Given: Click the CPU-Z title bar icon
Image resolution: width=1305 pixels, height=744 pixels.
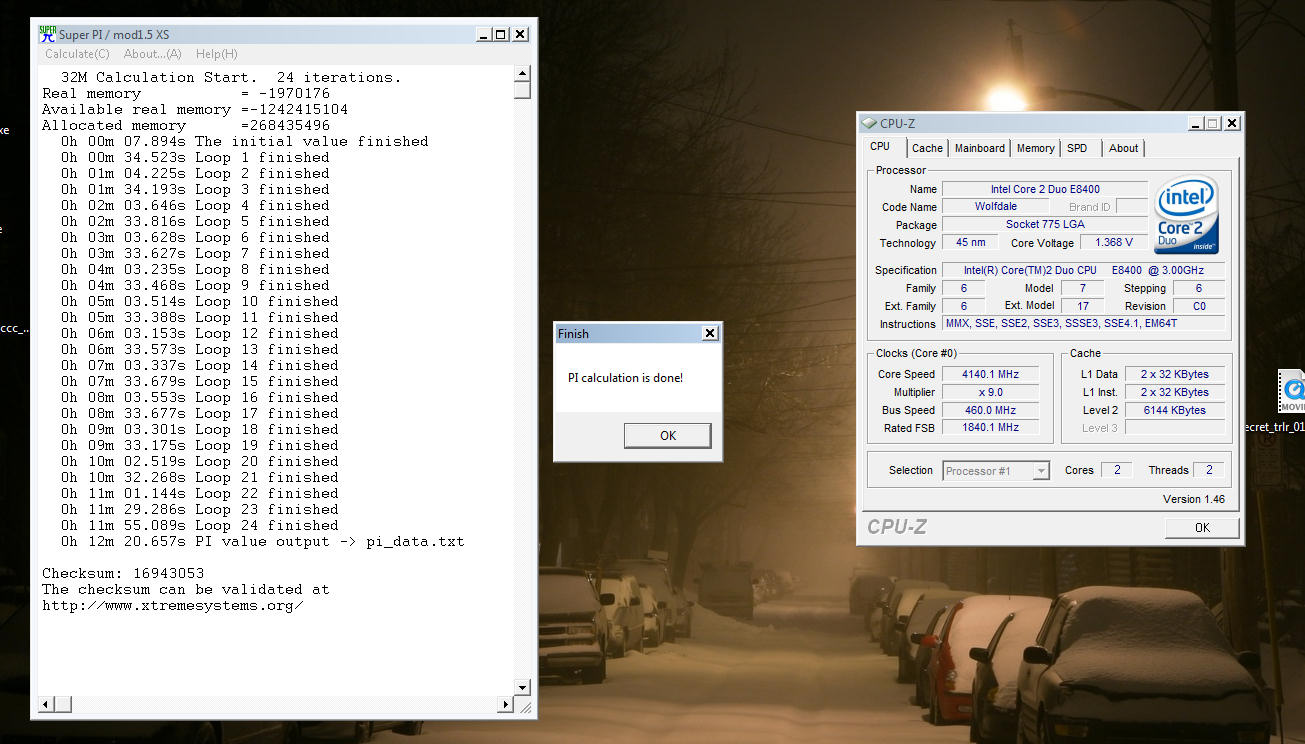Looking at the screenshot, I should pos(869,123).
